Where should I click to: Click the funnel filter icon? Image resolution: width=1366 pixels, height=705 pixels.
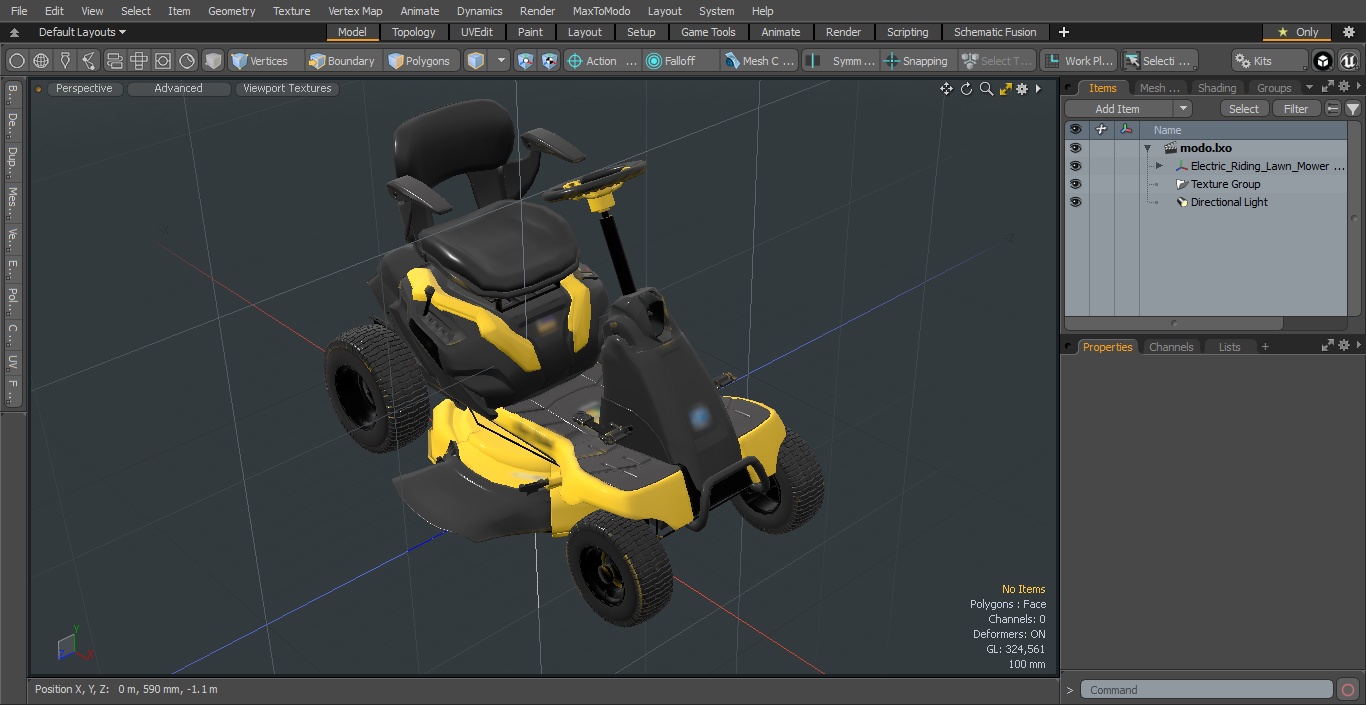(x=1353, y=109)
